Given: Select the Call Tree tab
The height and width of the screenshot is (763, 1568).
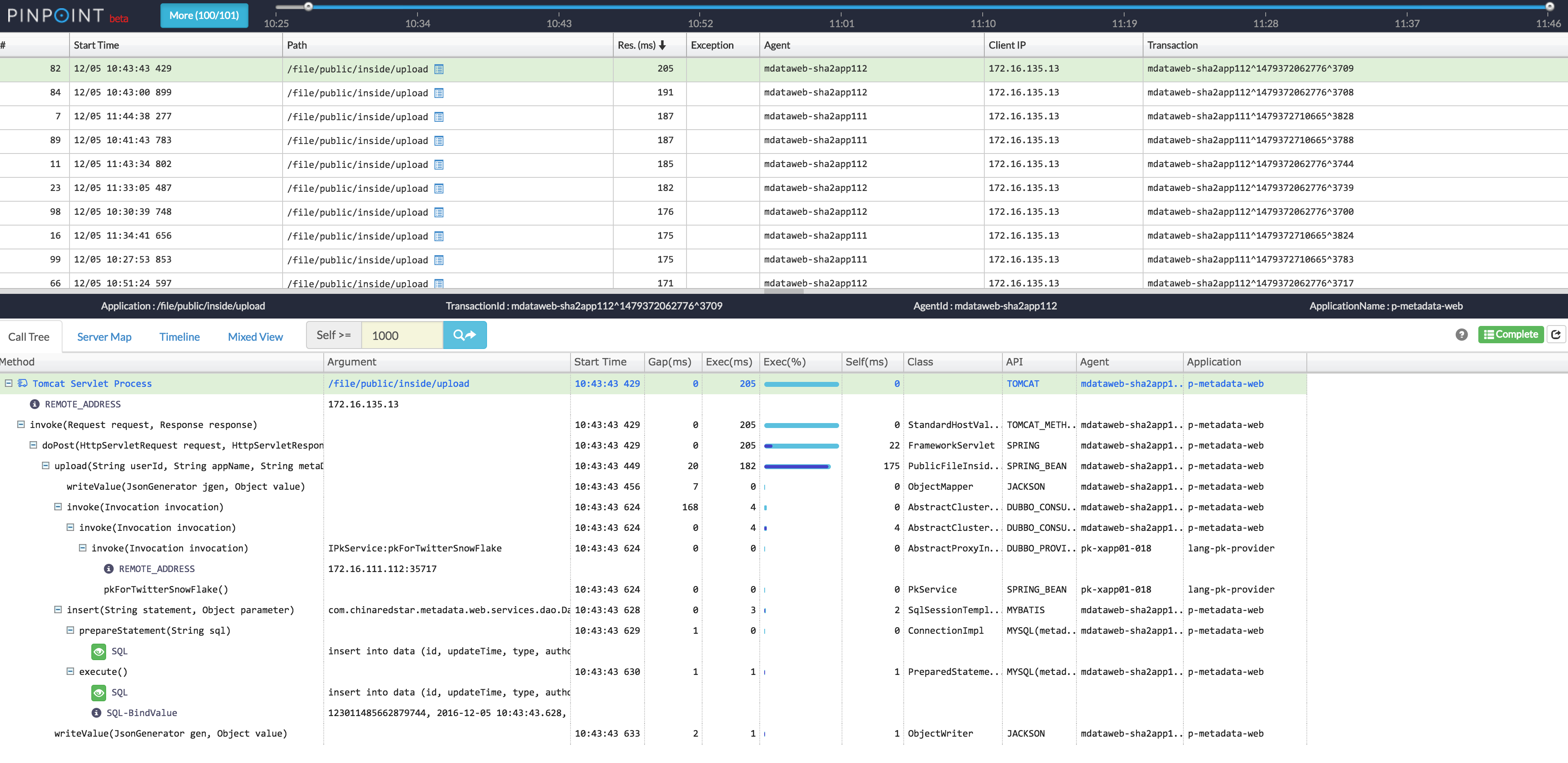Looking at the screenshot, I should [30, 336].
